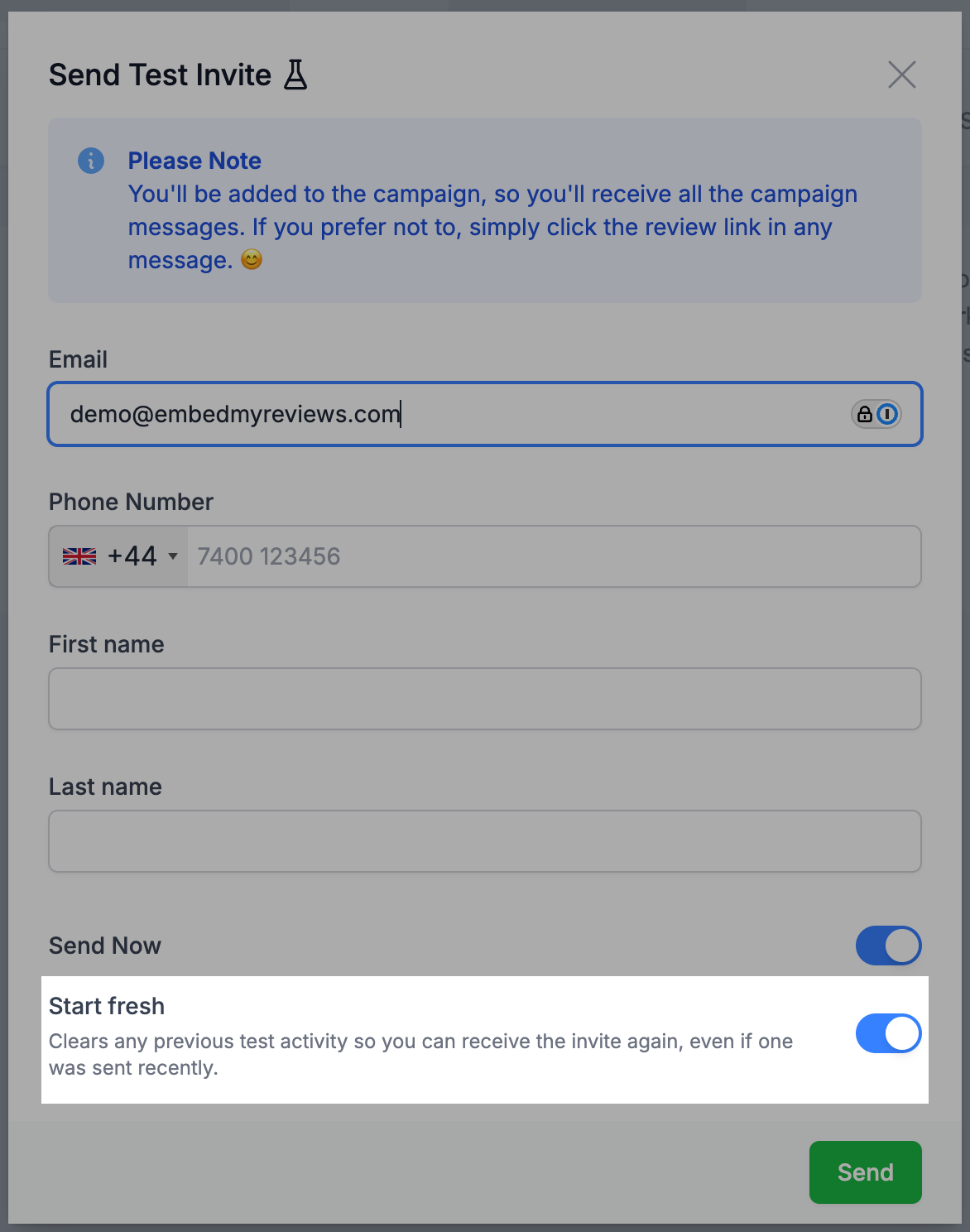
Task: Open the 1Password icon in Email field
Action: [887, 414]
